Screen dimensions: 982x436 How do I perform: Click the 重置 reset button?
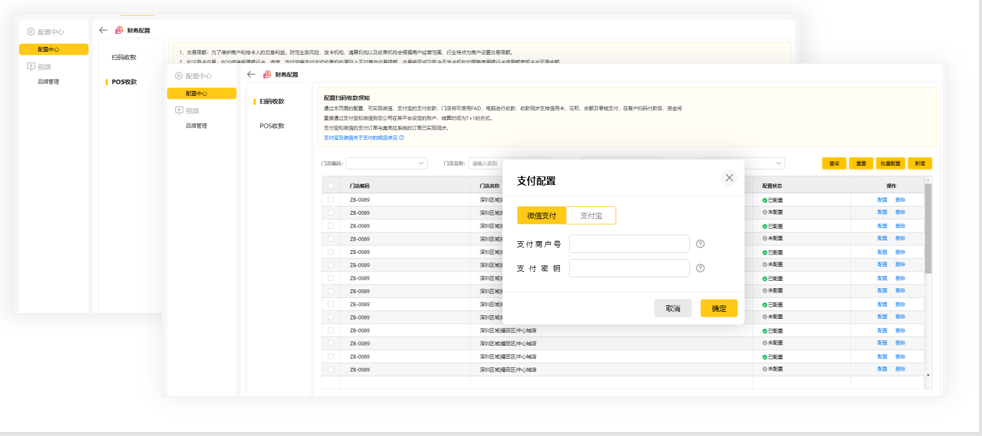(x=861, y=164)
